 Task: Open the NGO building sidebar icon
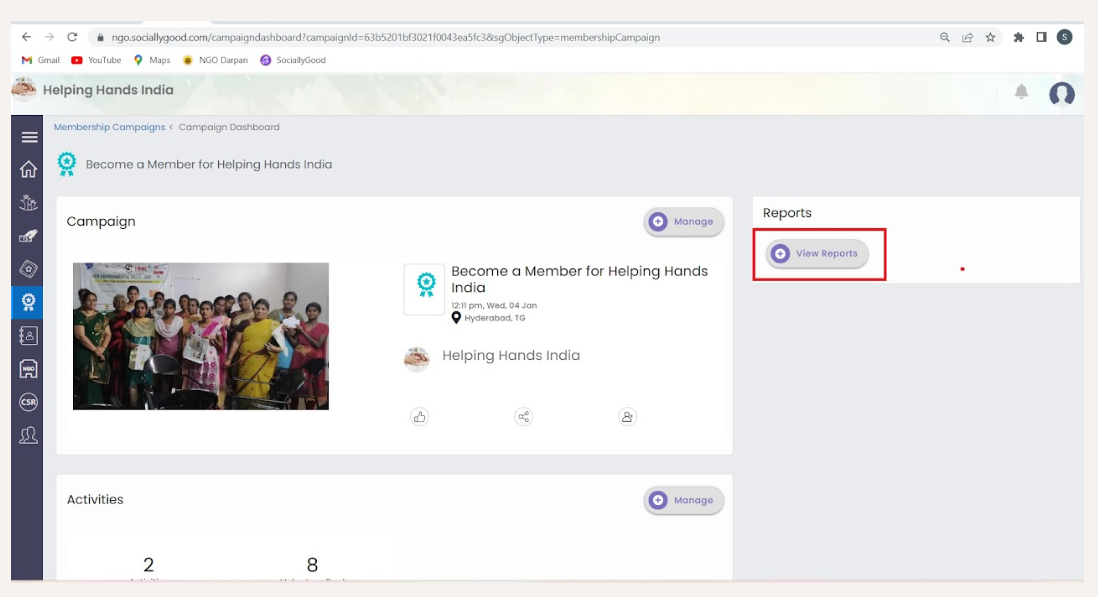coord(29,369)
